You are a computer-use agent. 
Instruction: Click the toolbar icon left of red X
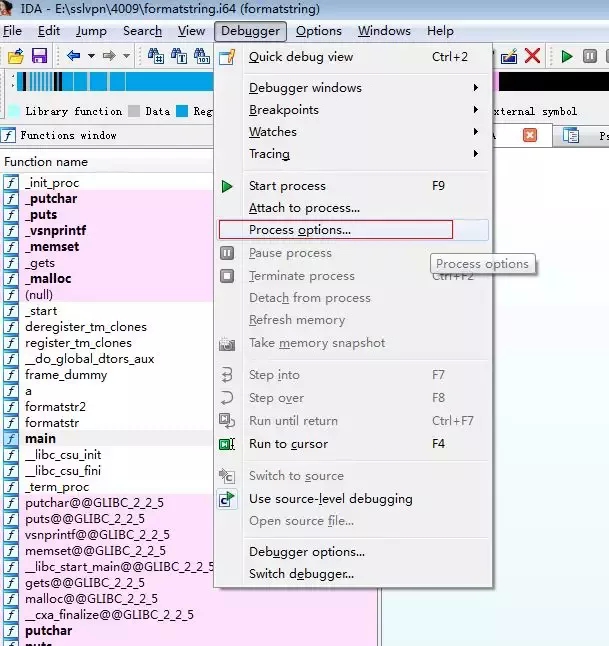509,56
